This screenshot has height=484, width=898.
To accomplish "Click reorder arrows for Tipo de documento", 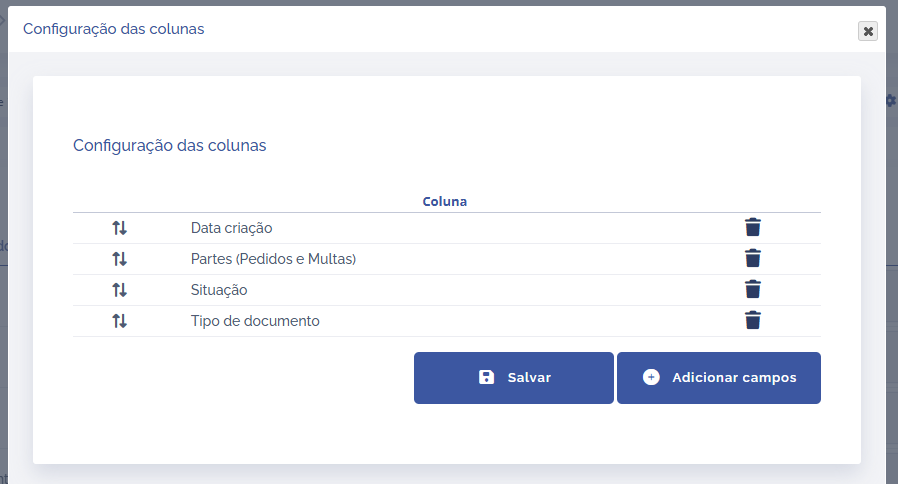I will (119, 321).
